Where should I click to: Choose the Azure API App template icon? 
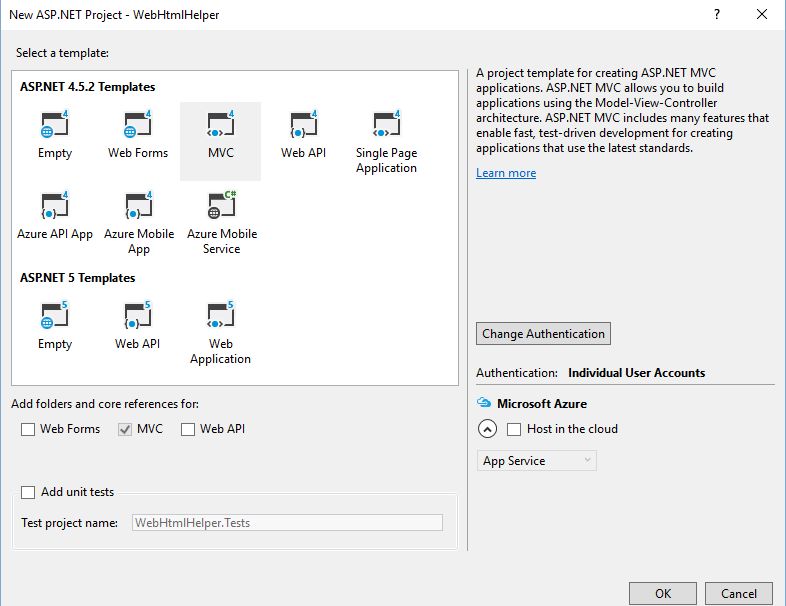(55, 205)
